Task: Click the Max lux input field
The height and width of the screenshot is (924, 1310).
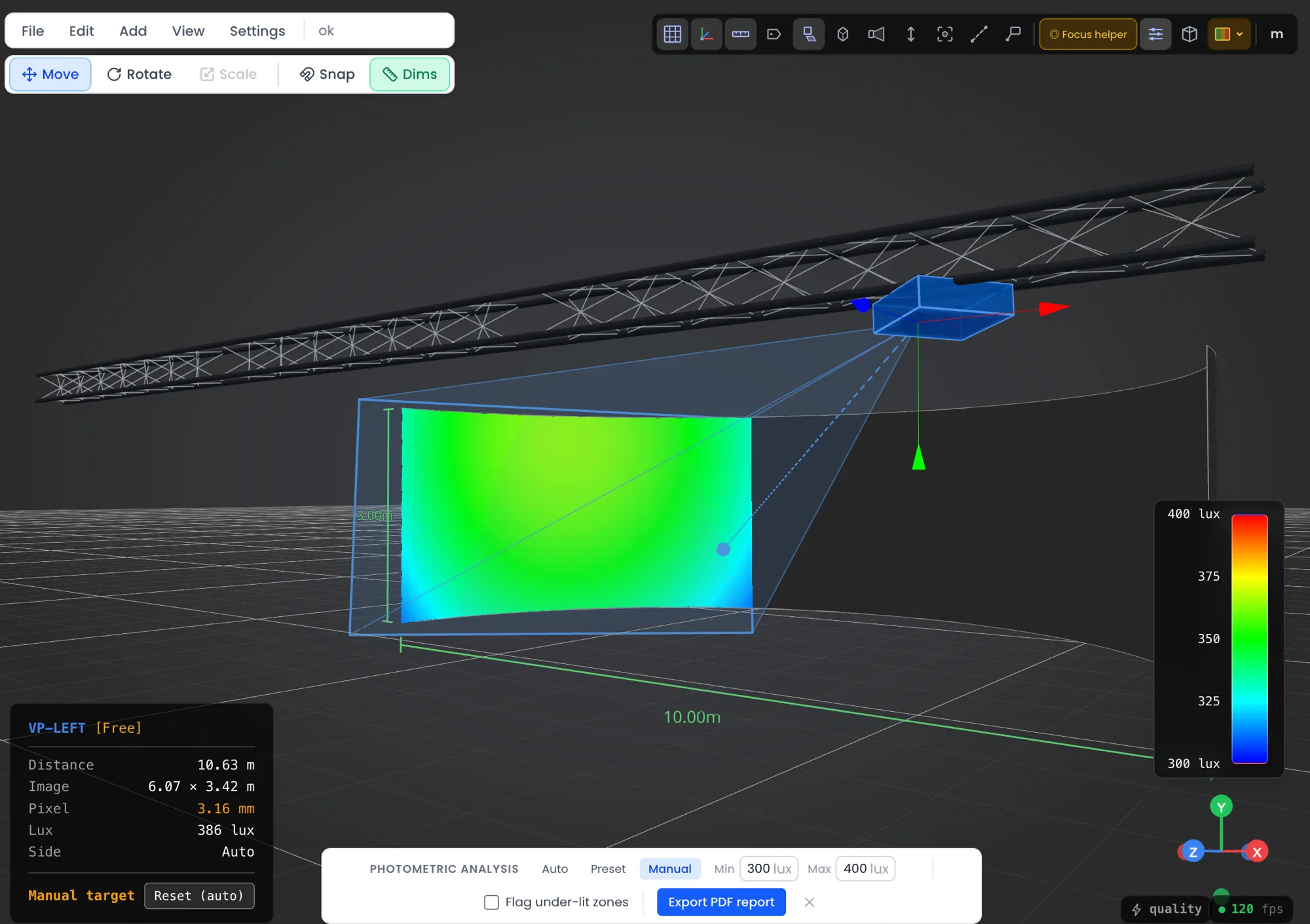Action: pyautogui.click(x=865, y=868)
